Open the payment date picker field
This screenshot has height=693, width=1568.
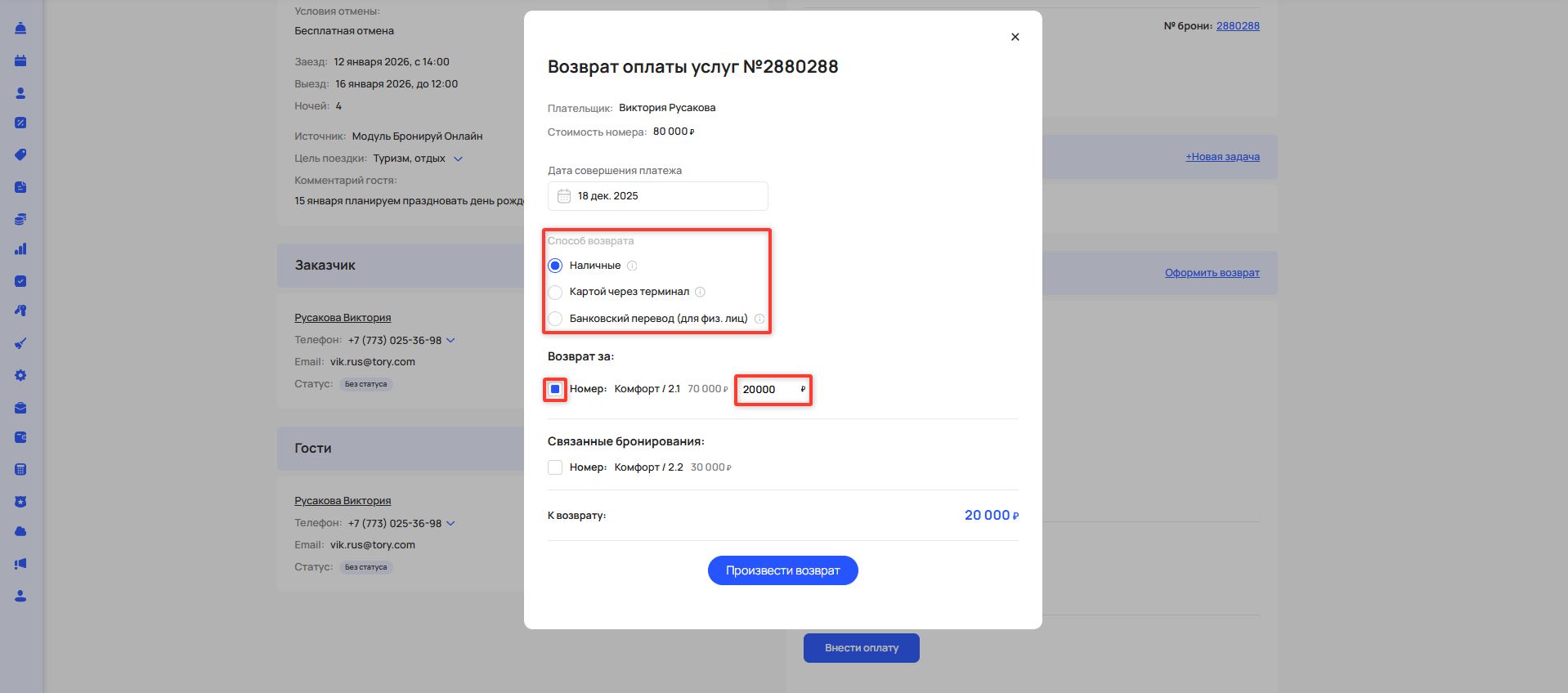657,196
